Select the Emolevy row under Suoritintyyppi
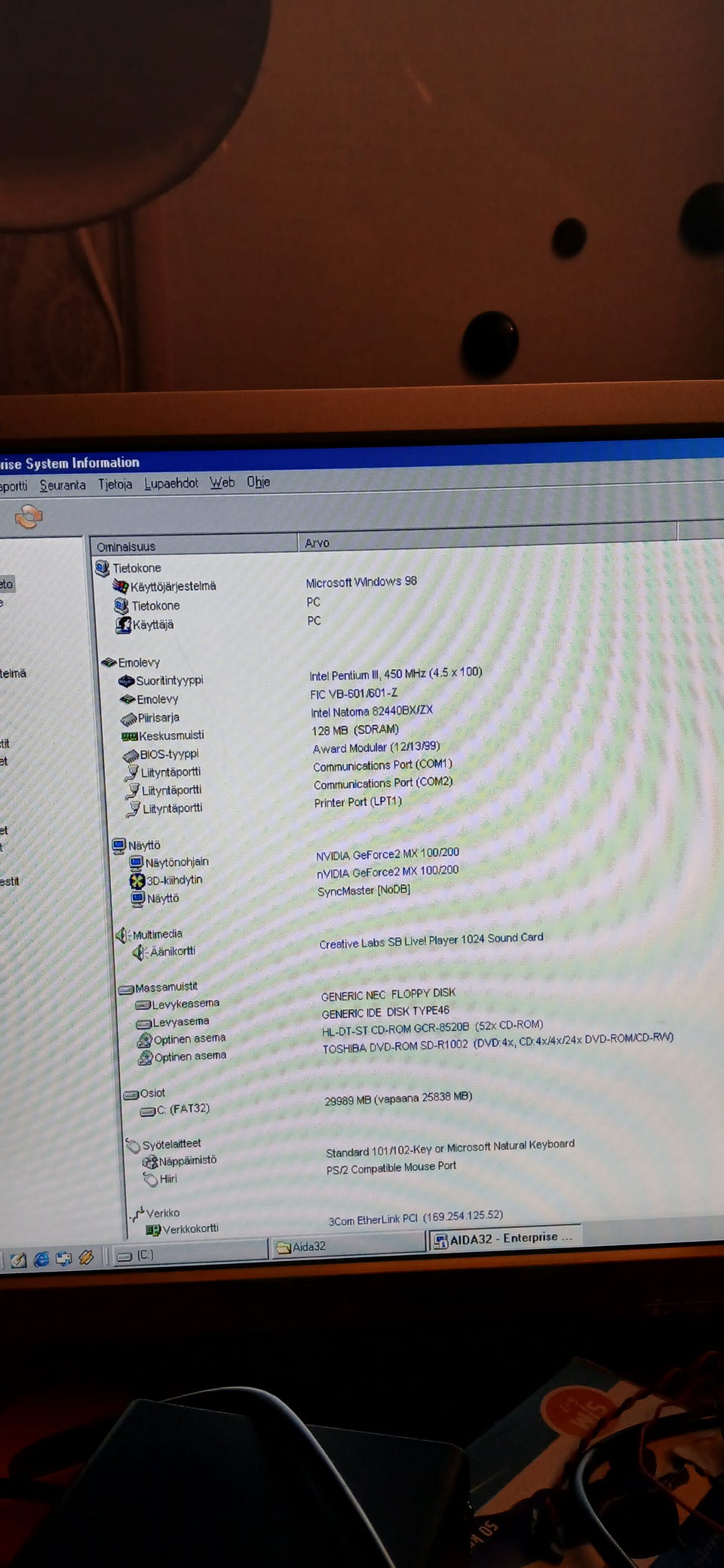724x1568 pixels. pyautogui.click(x=149, y=700)
